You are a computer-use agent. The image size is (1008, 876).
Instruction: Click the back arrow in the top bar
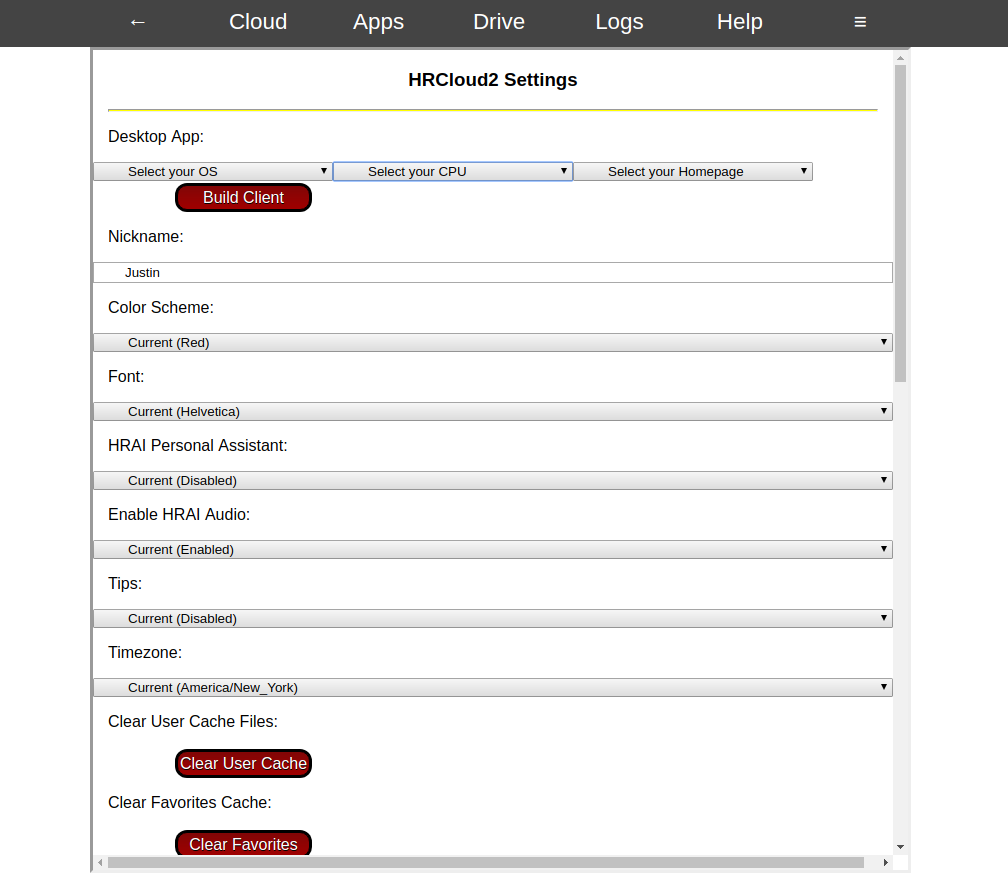point(137,22)
